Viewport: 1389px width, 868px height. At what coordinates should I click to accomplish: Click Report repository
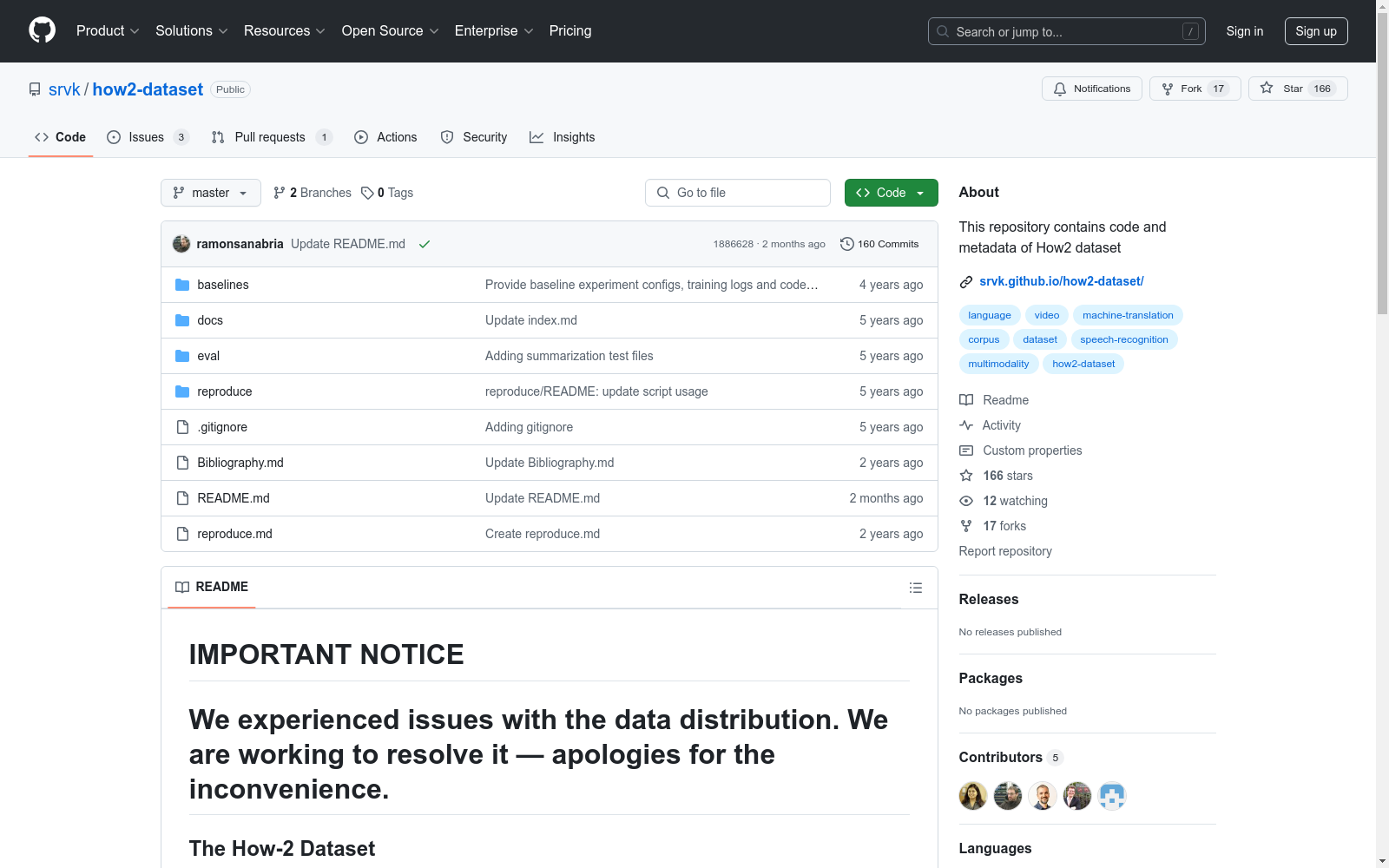tap(1005, 551)
